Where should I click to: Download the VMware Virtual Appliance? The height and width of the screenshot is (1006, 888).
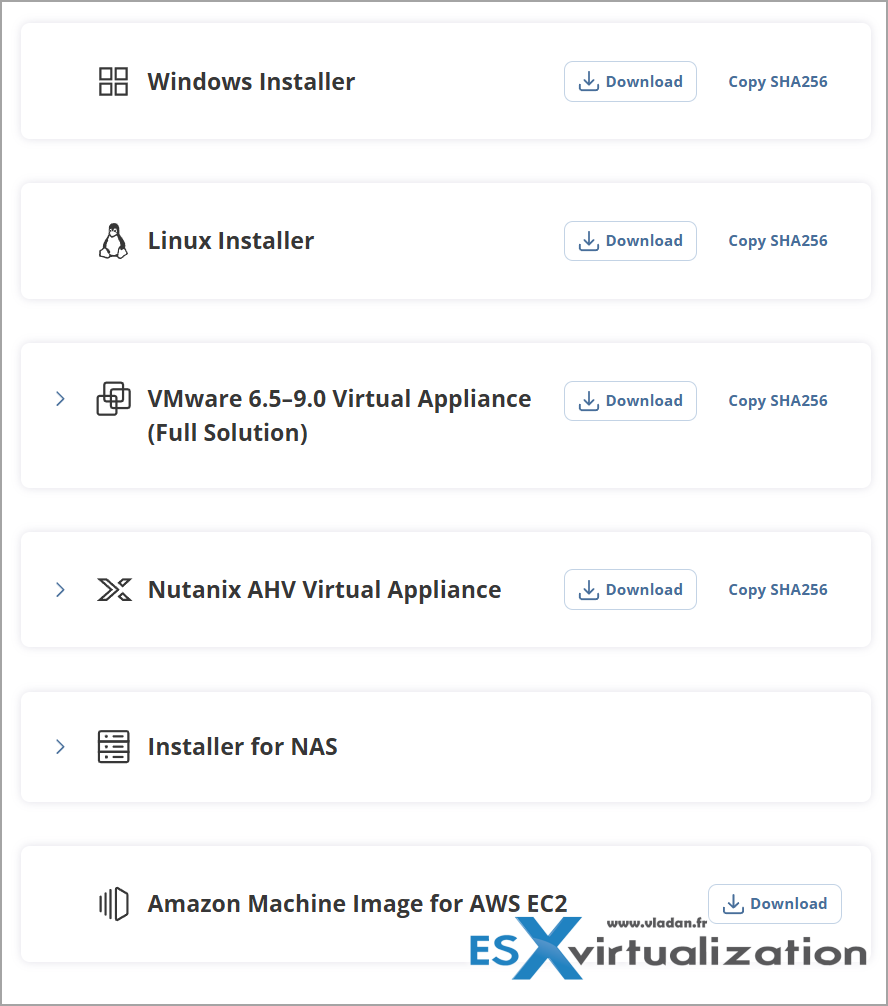point(630,401)
